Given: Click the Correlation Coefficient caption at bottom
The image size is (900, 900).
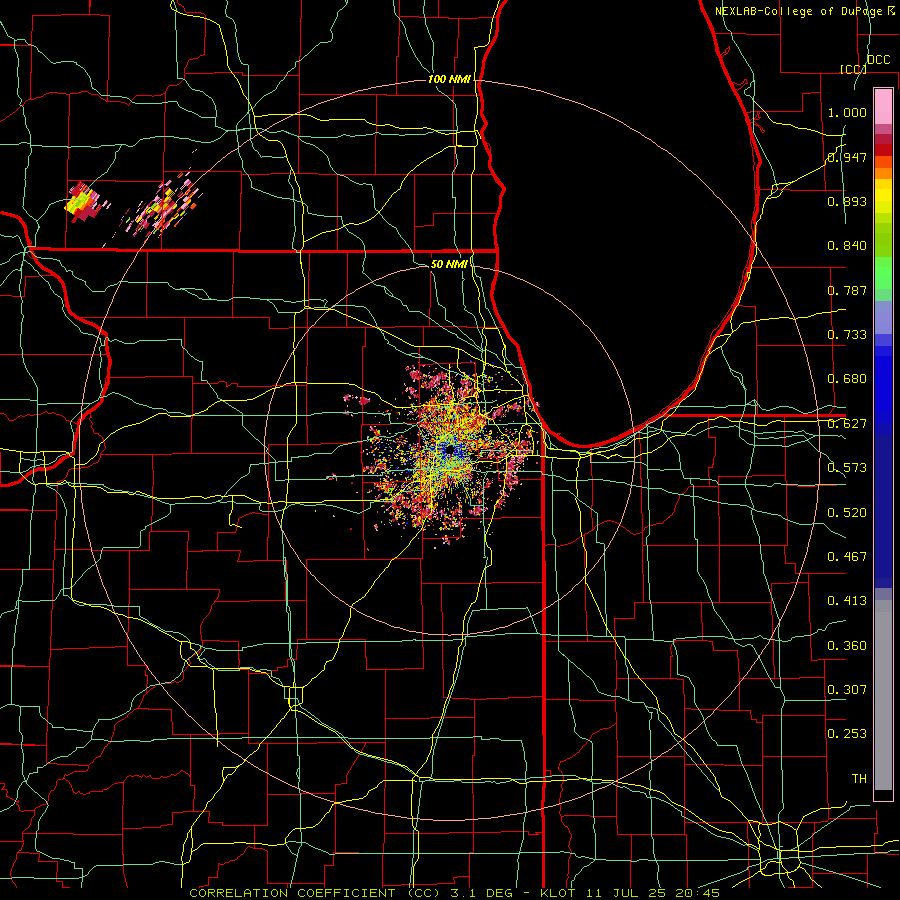Looking at the screenshot, I should (455, 893).
